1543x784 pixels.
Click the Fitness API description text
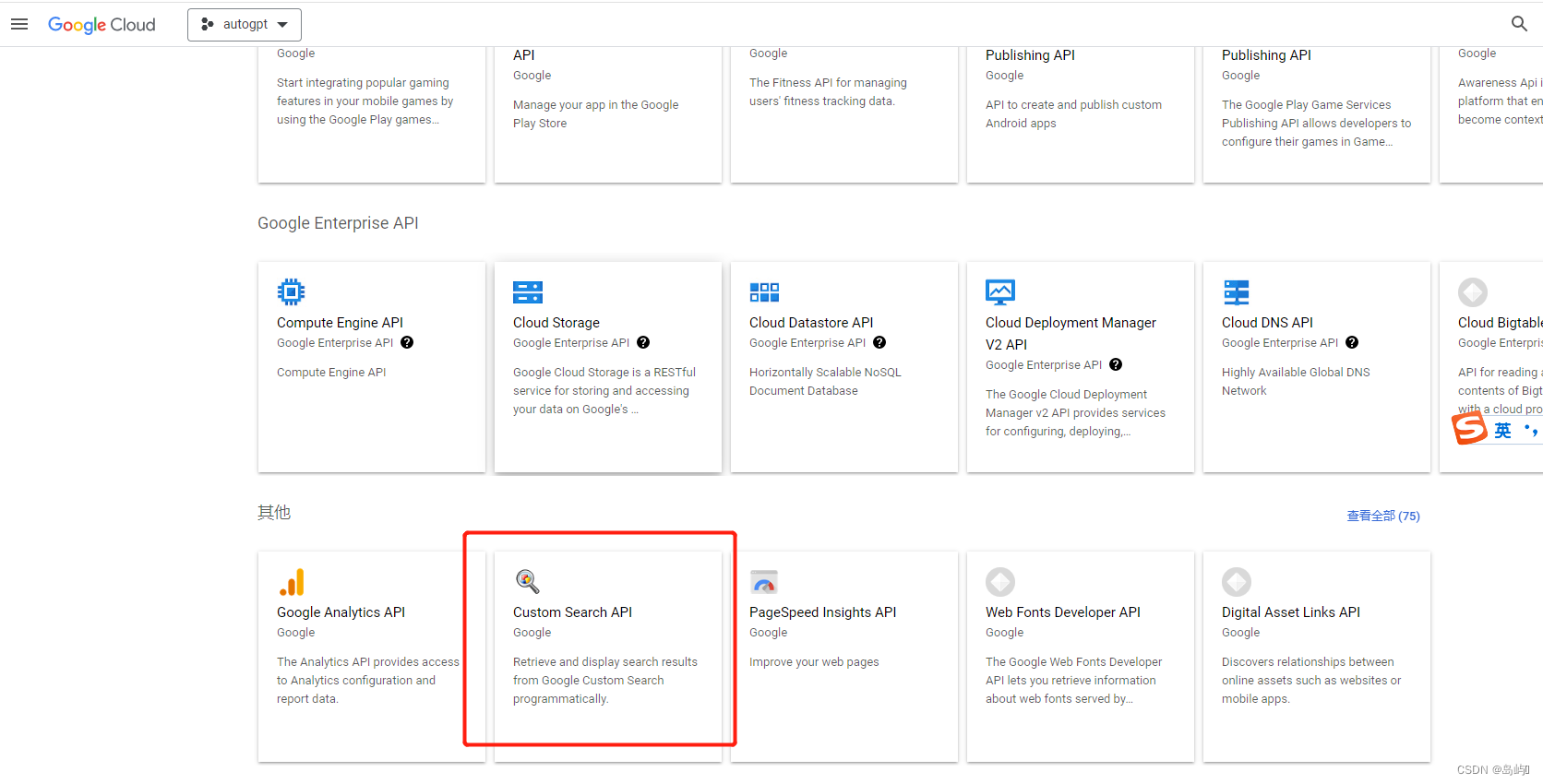click(828, 92)
